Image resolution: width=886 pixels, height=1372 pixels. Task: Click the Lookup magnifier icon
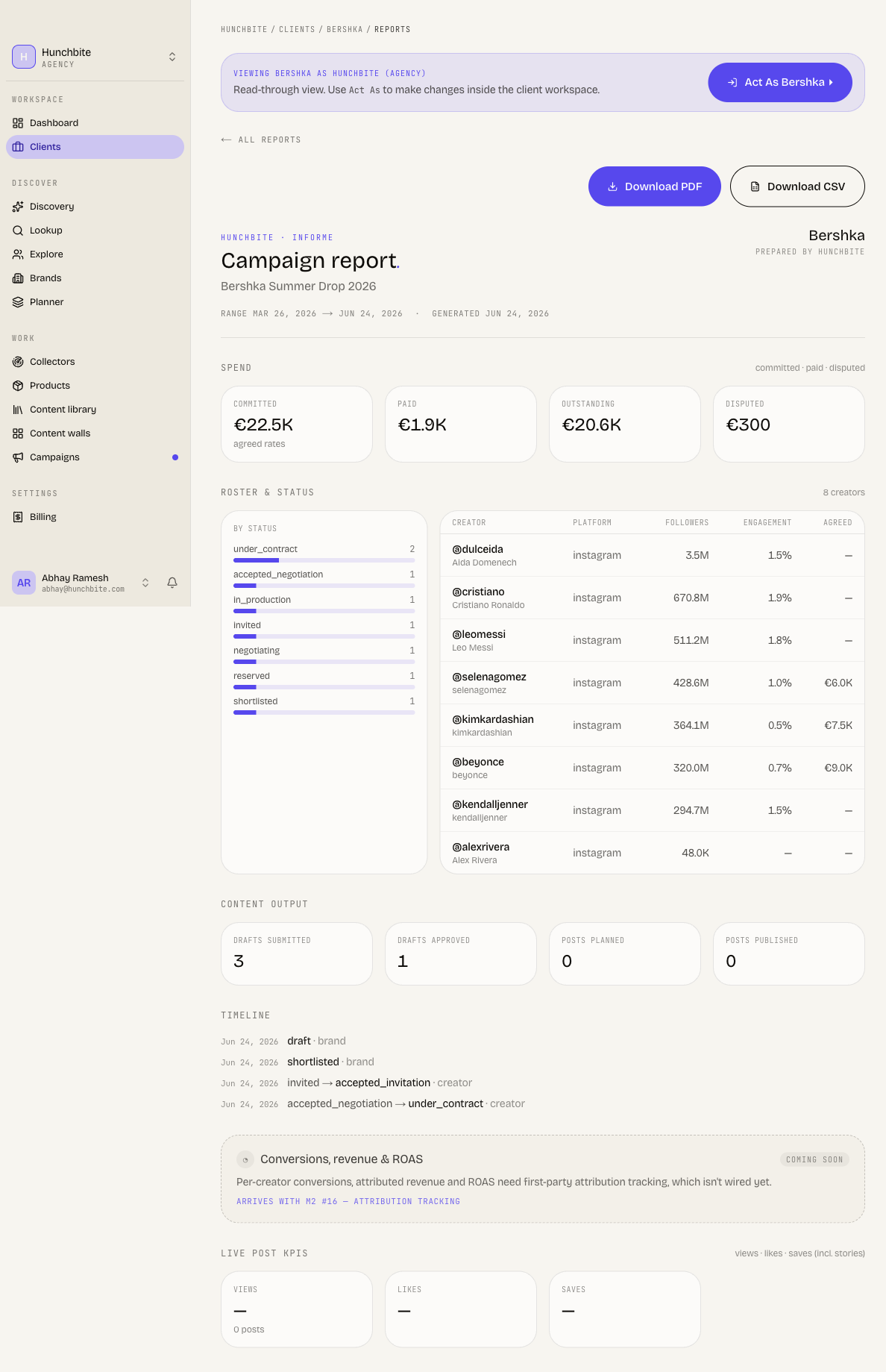coord(18,231)
